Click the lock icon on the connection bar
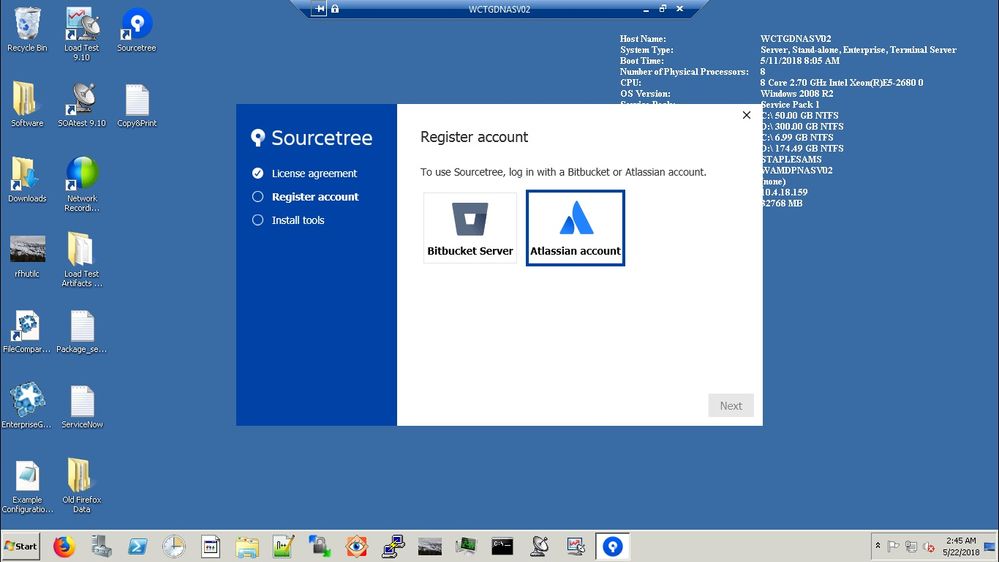 click(x=335, y=9)
